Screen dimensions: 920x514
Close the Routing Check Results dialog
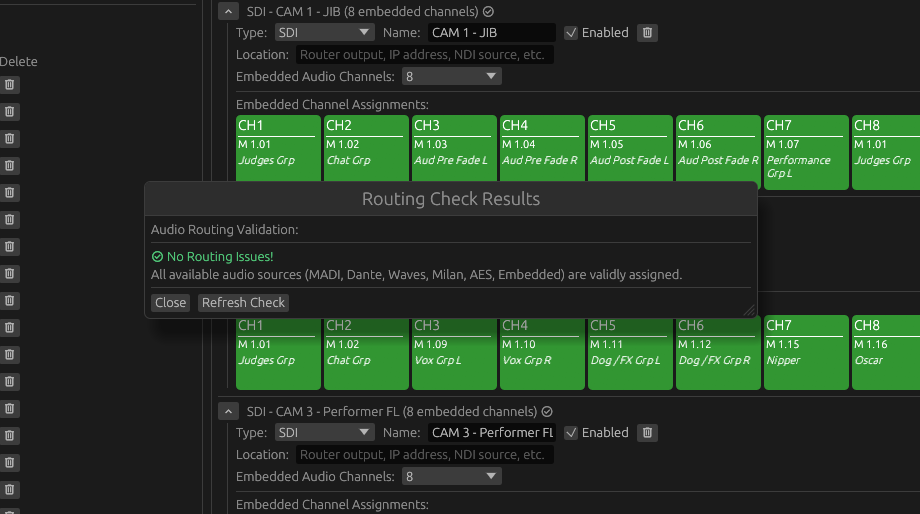[x=170, y=303]
